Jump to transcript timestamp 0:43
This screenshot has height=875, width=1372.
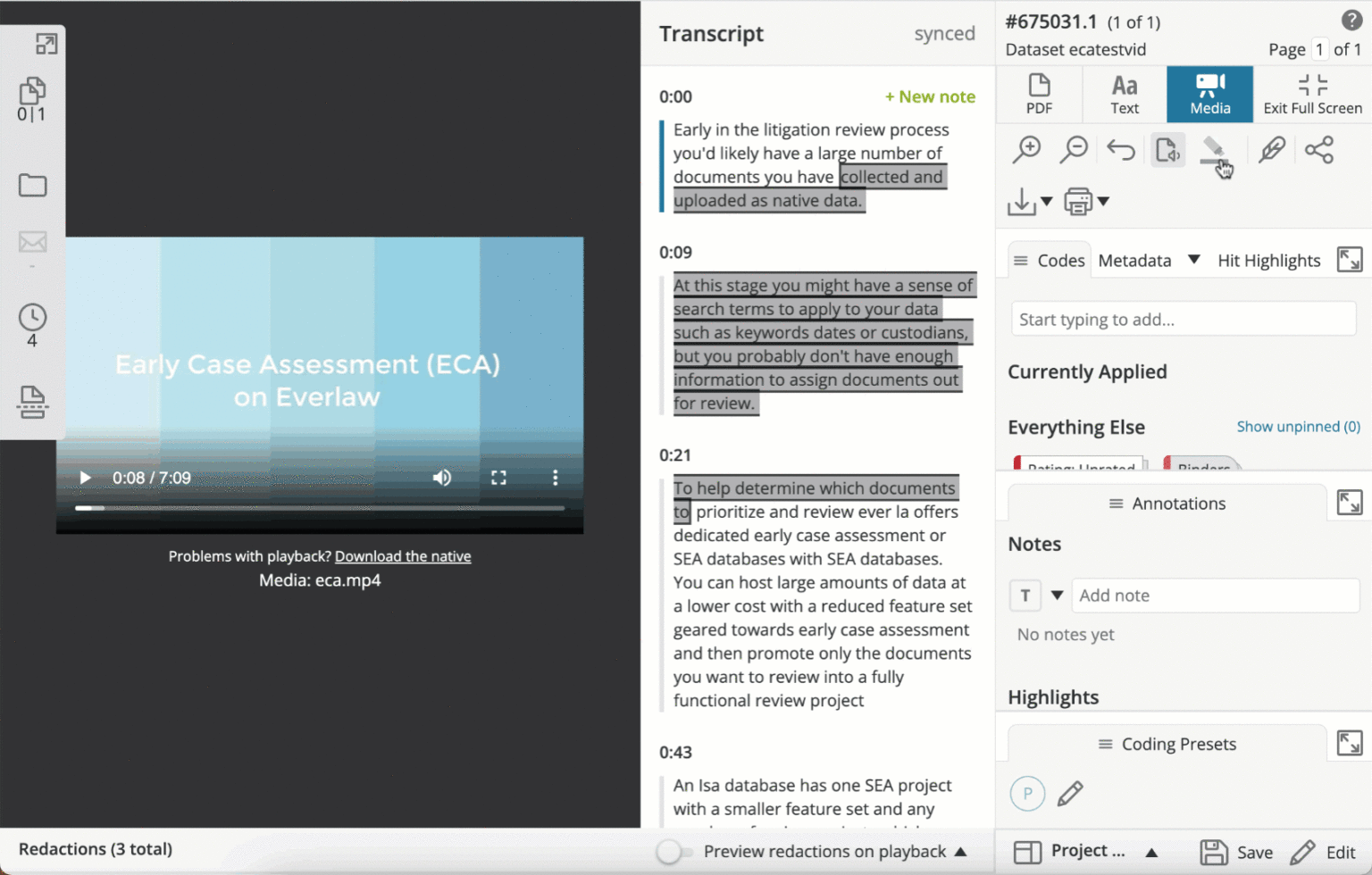[675, 753]
